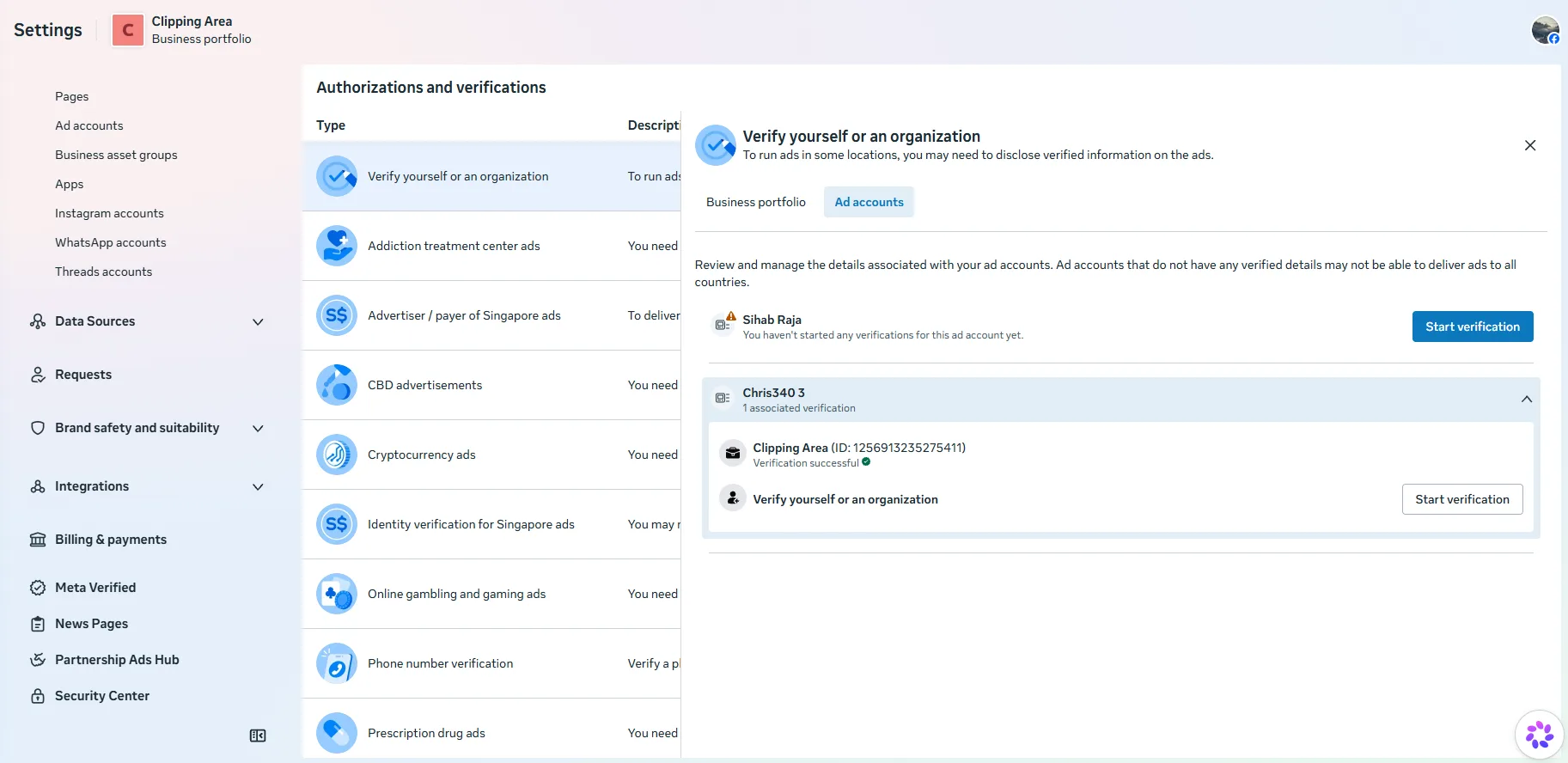This screenshot has width=1568, height=763.
Task: Open Instagram accounts in the sidebar
Action: click(109, 213)
